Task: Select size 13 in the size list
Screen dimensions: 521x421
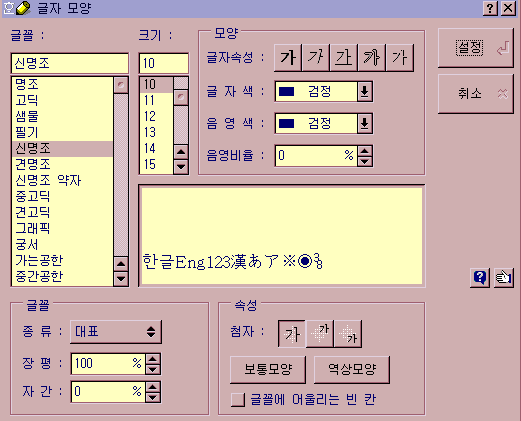Action: pos(156,132)
